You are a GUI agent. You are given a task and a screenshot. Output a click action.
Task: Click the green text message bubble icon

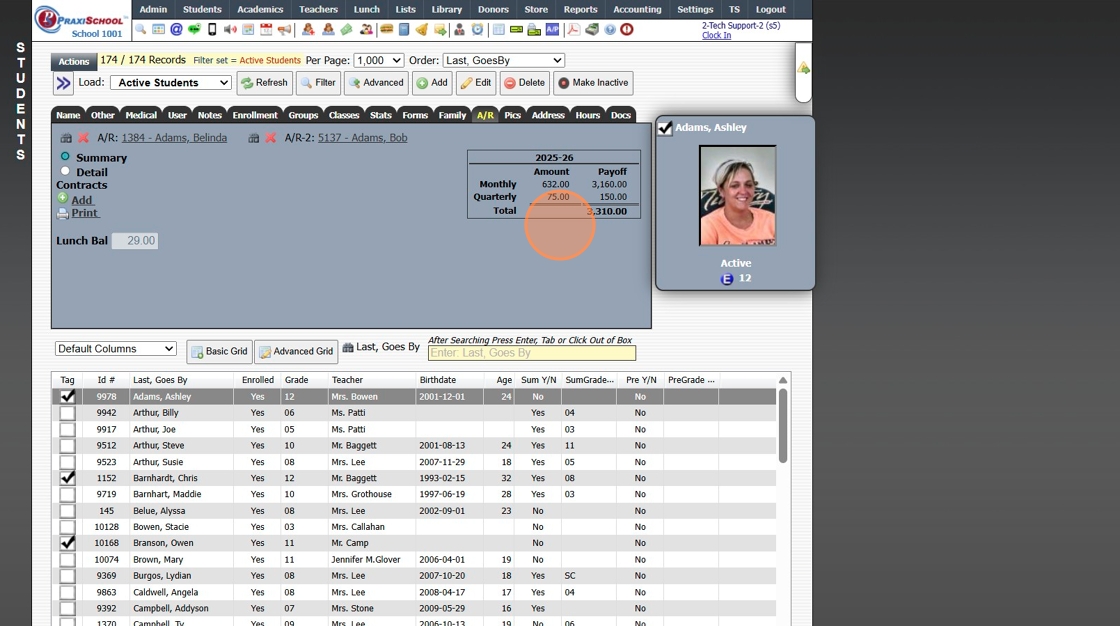click(194, 29)
